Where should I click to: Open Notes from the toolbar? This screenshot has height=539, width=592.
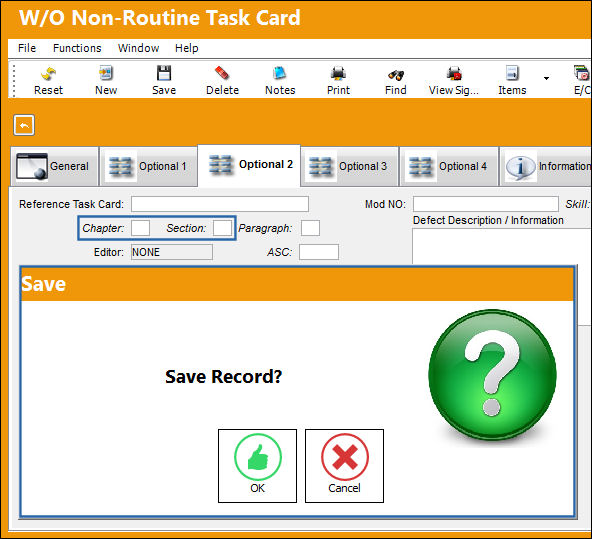point(280,80)
